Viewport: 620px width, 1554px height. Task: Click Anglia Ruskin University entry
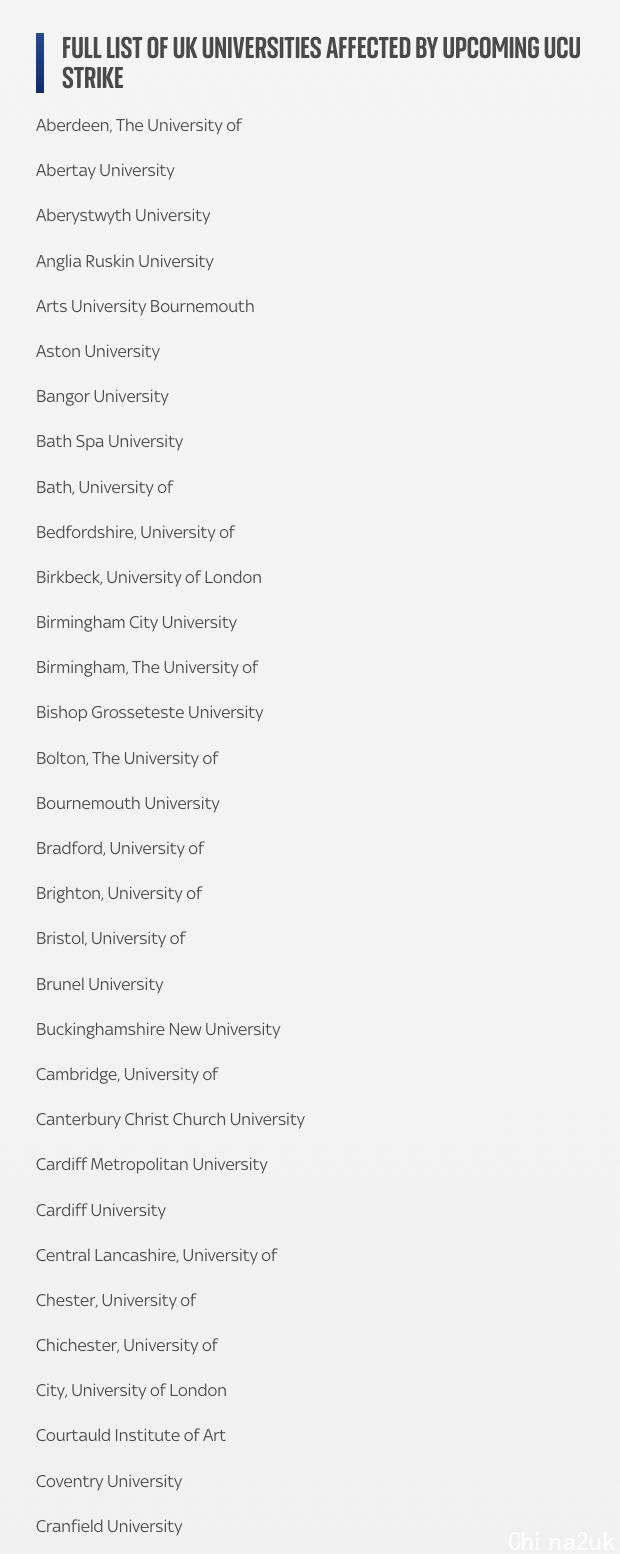(125, 261)
